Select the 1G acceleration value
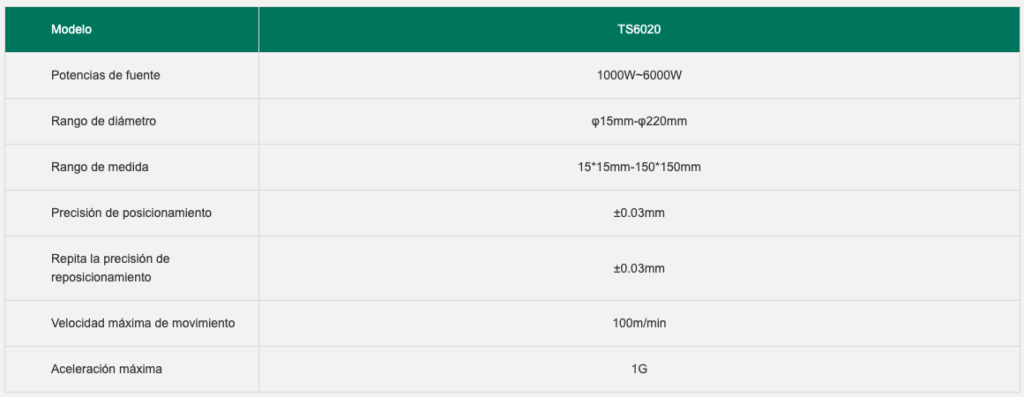The height and width of the screenshot is (397, 1024). point(639,369)
